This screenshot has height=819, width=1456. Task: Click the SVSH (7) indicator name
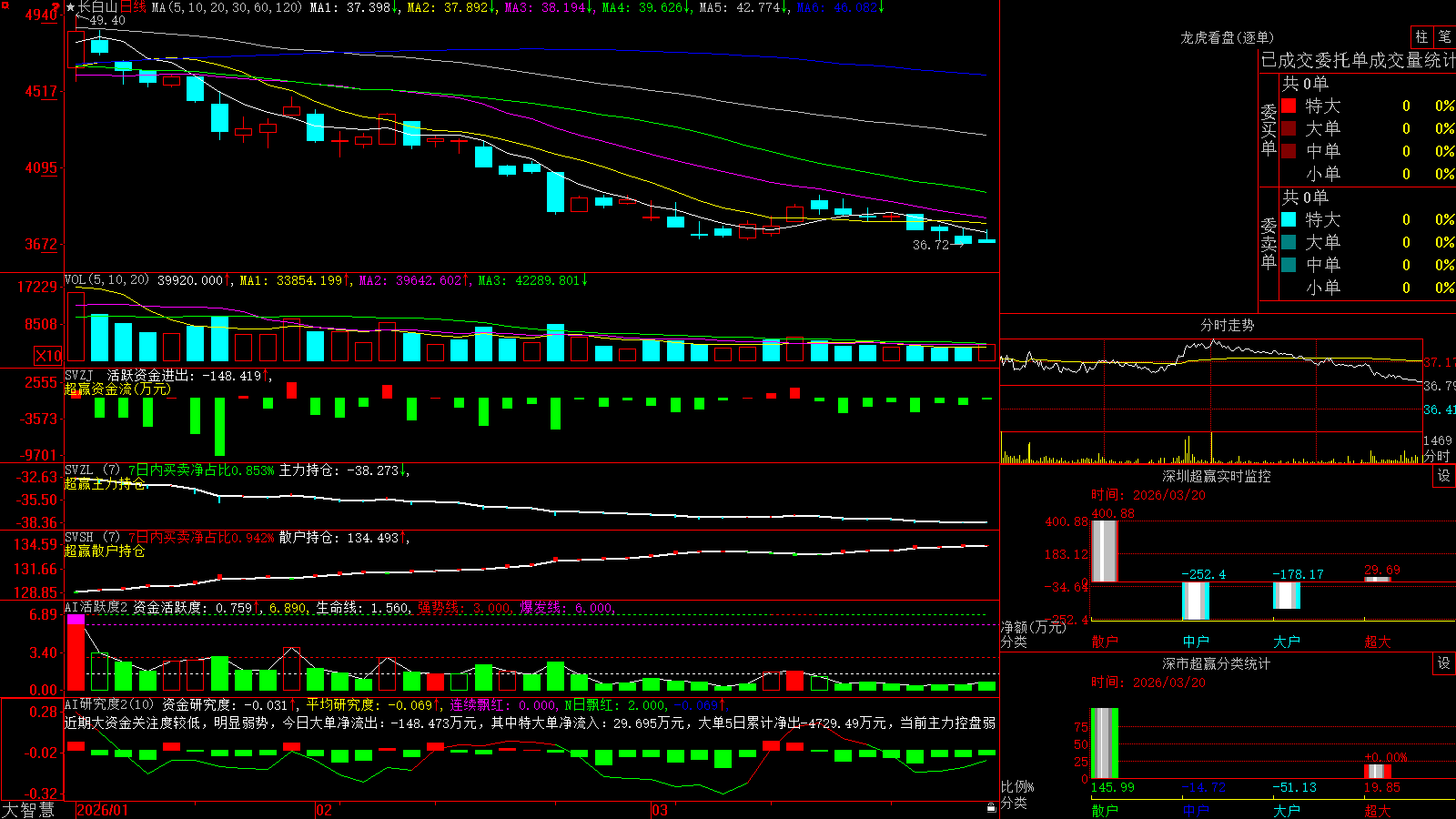coord(92,538)
